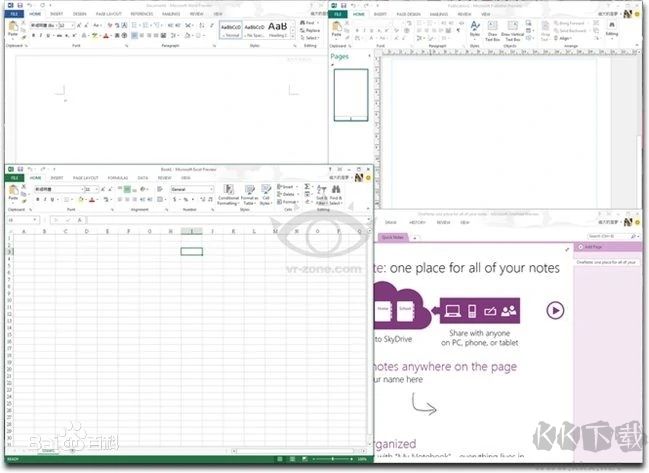The height and width of the screenshot is (473, 649).
Task: Open Word font size dropdown
Action: coord(73,26)
